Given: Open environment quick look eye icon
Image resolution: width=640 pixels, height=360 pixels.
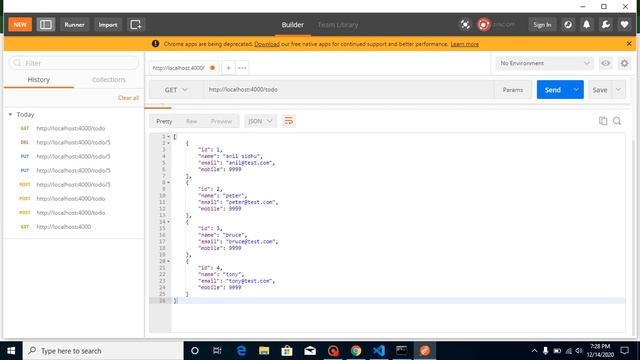Looking at the screenshot, I should click(x=606, y=63).
